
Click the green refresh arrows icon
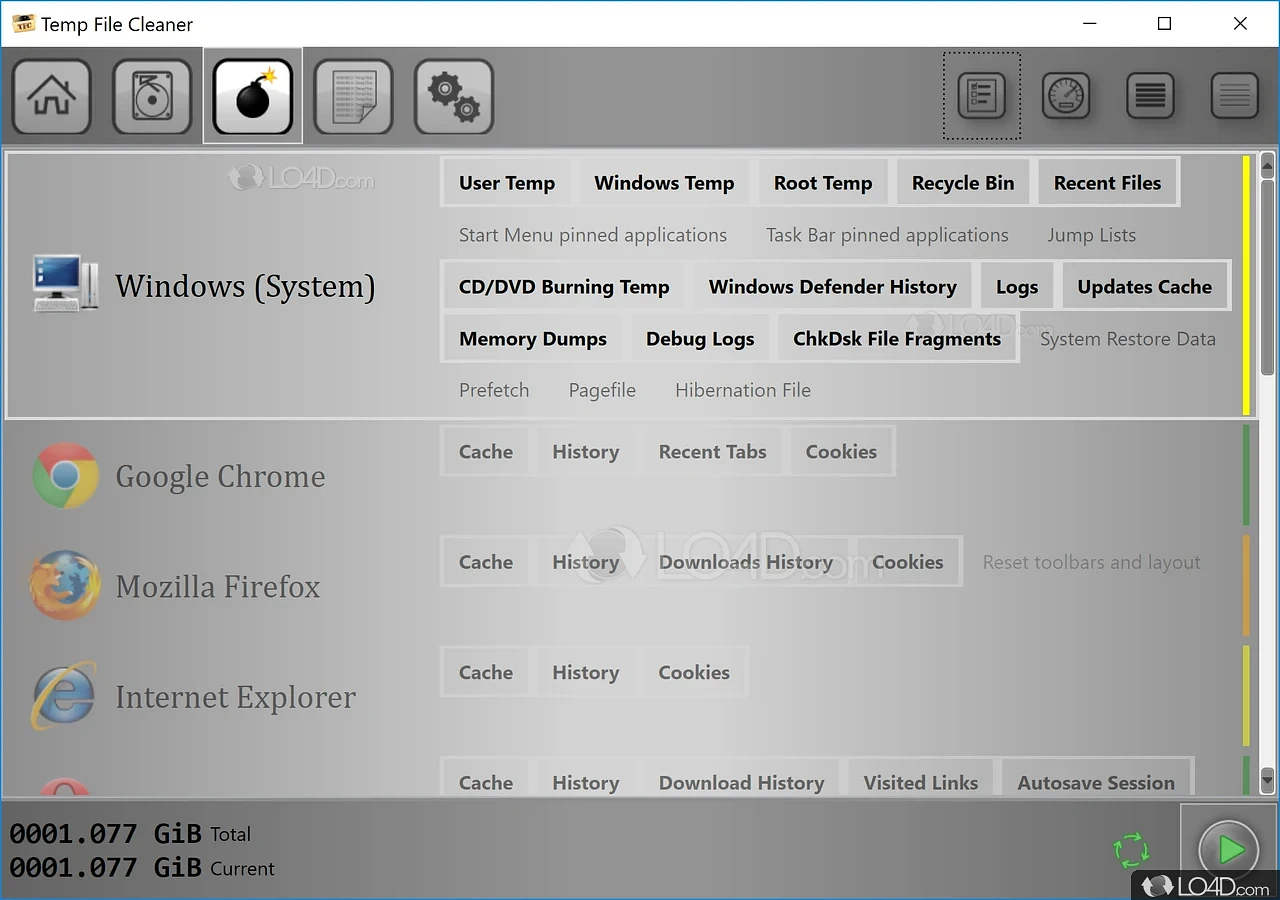(x=1131, y=851)
